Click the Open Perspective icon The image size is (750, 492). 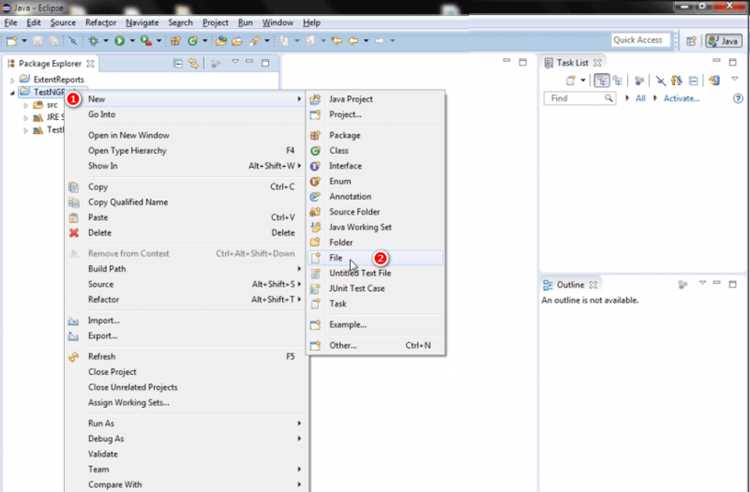(691, 41)
